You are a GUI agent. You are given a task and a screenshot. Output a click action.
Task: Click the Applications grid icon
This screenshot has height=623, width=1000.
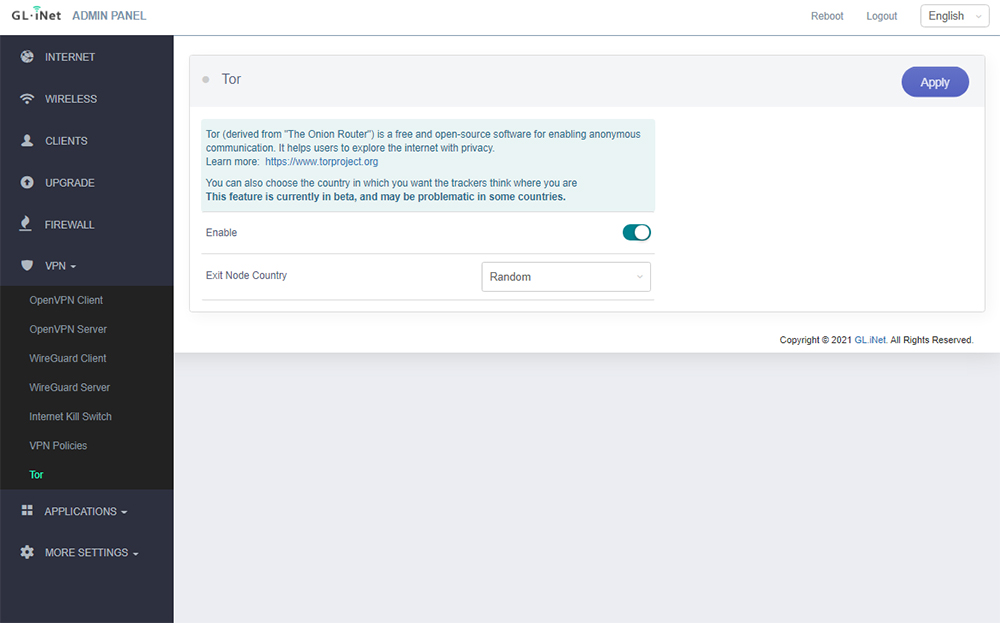pyautogui.click(x=27, y=511)
